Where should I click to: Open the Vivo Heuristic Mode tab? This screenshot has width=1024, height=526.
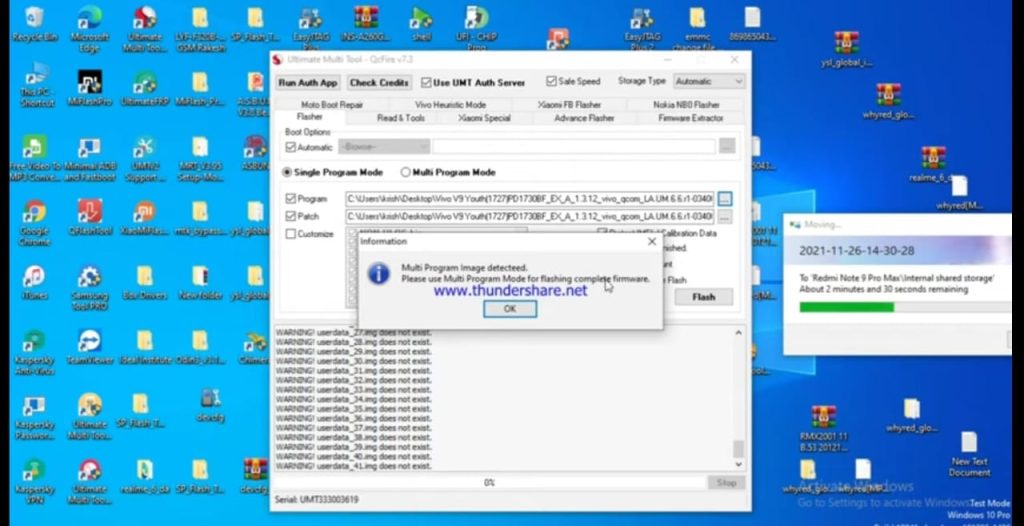450,104
